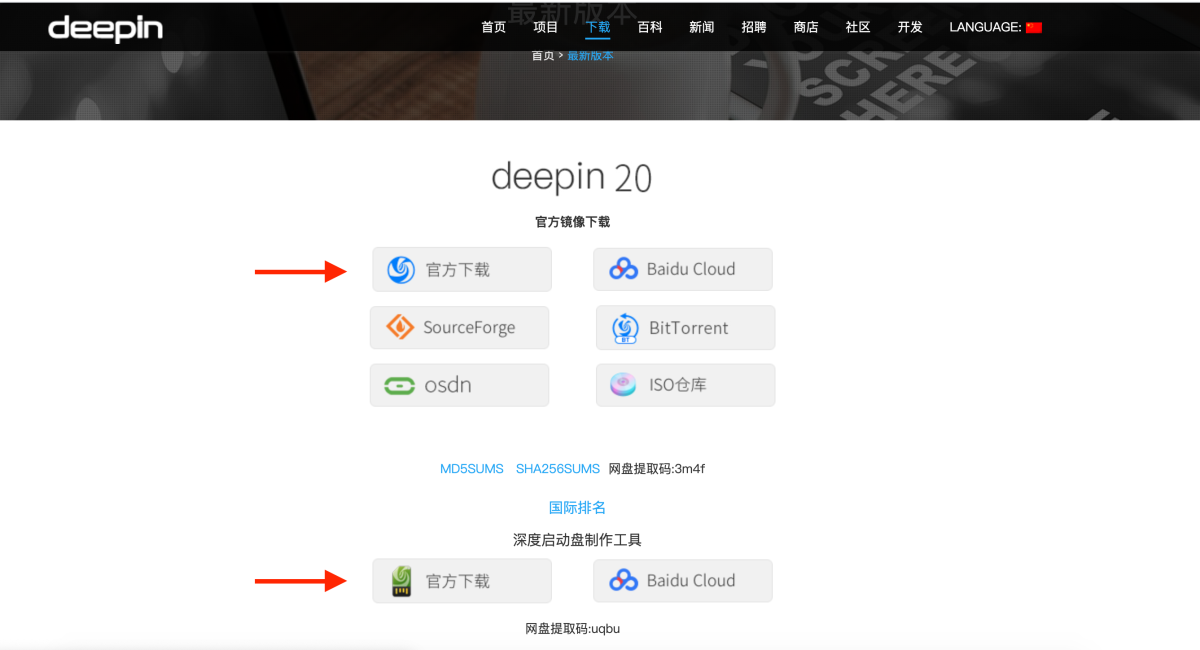Click 官方下载 button for deepin 20 image
The width and height of the screenshot is (1200, 650).
(462, 269)
